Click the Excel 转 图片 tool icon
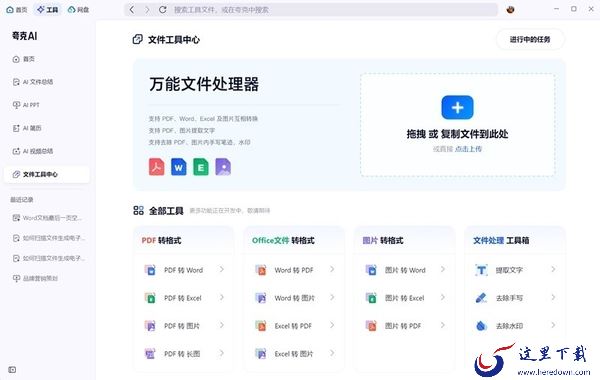The height and width of the screenshot is (380, 600). [x=261, y=354]
